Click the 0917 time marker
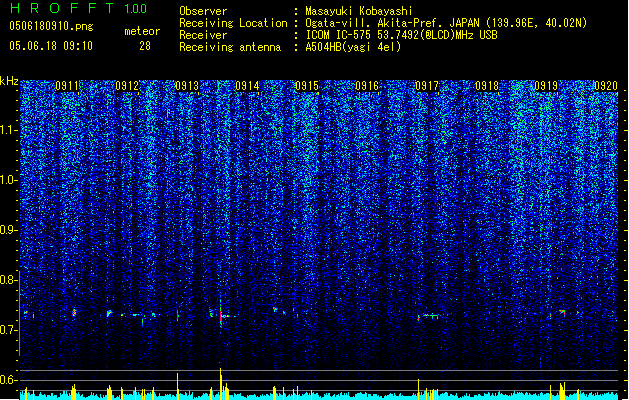 427,86
